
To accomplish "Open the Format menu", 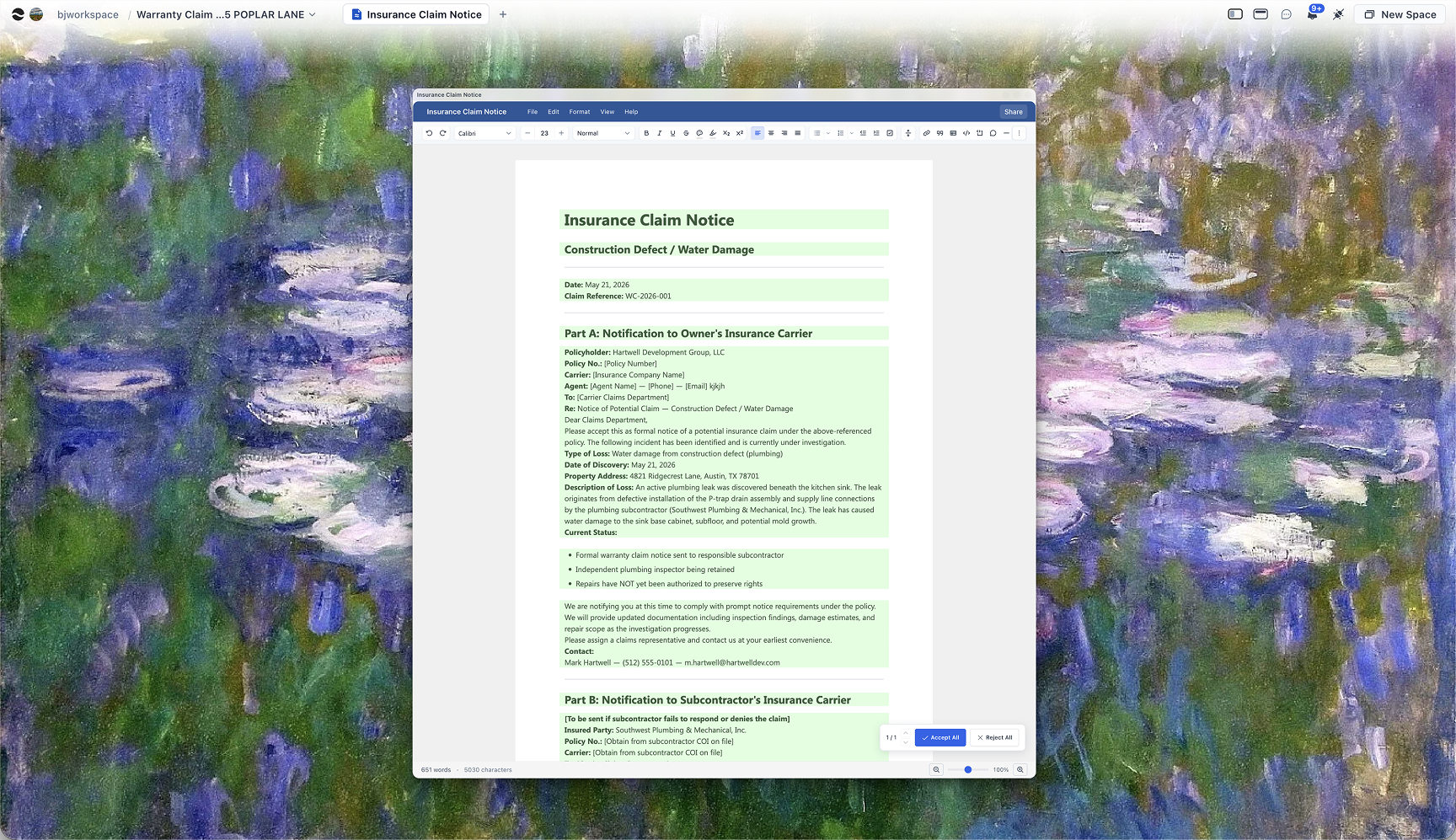I will (580, 112).
